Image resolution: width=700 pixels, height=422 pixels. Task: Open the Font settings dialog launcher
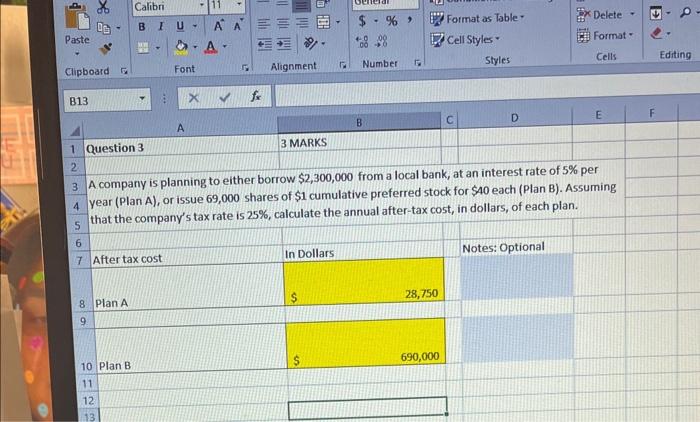click(245, 68)
